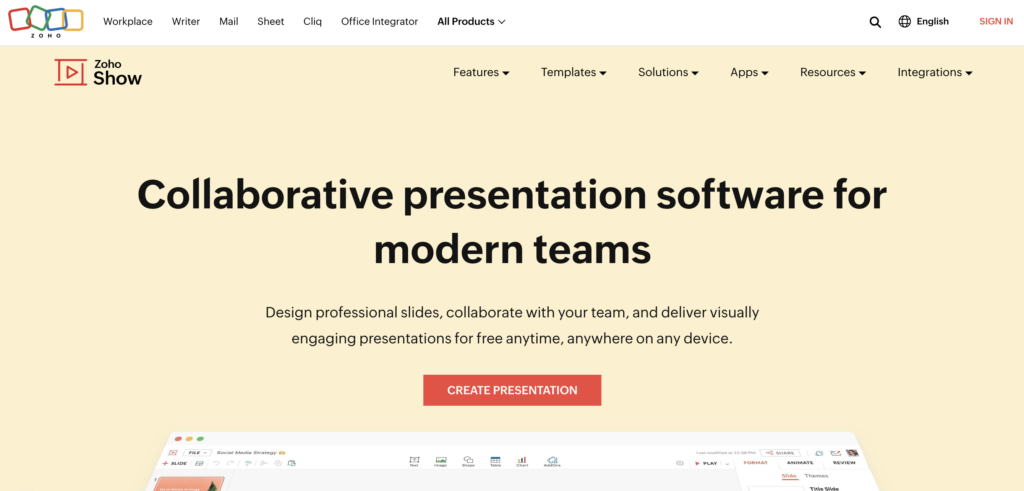Switch to FORMAT tab in app preview

point(755,463)
